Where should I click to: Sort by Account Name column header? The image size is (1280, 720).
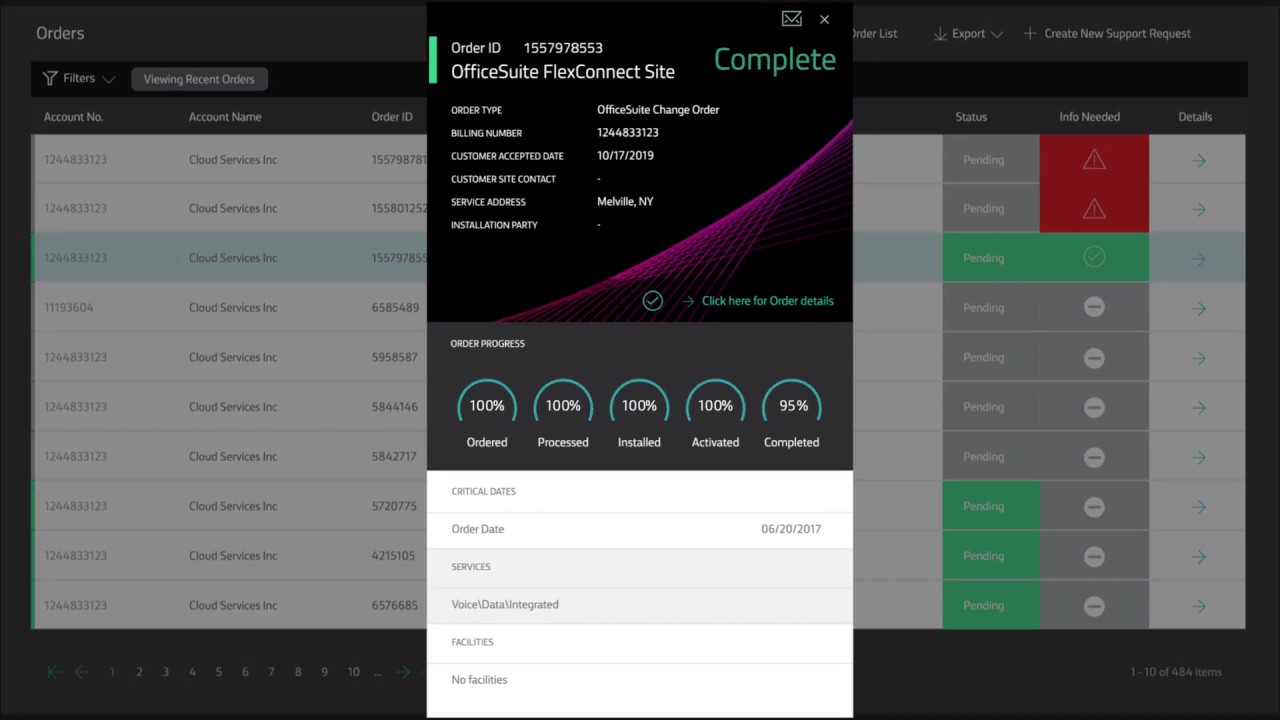(225, 117)
